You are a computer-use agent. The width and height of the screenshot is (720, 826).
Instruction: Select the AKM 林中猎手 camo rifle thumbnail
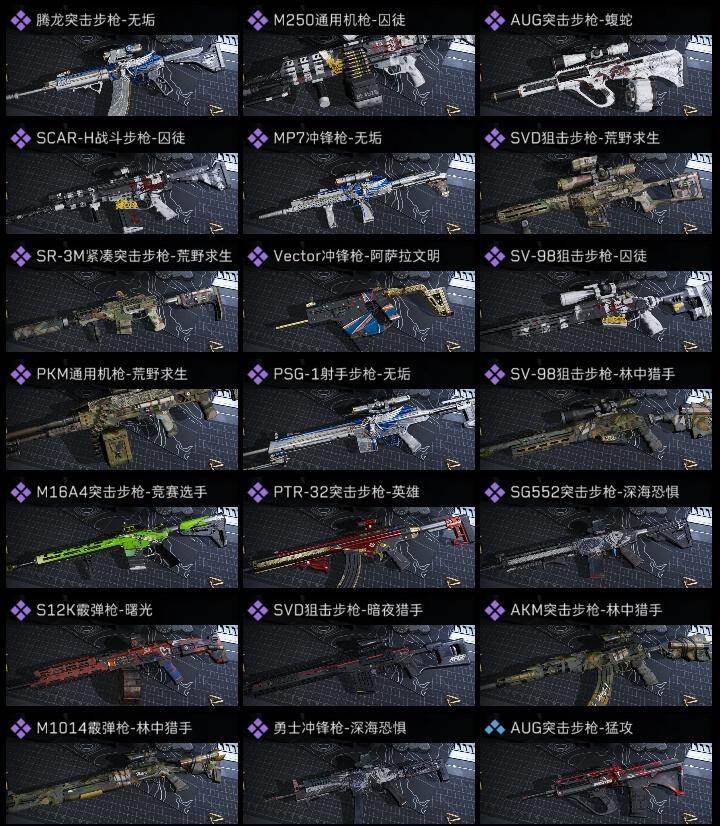[596, 665]
